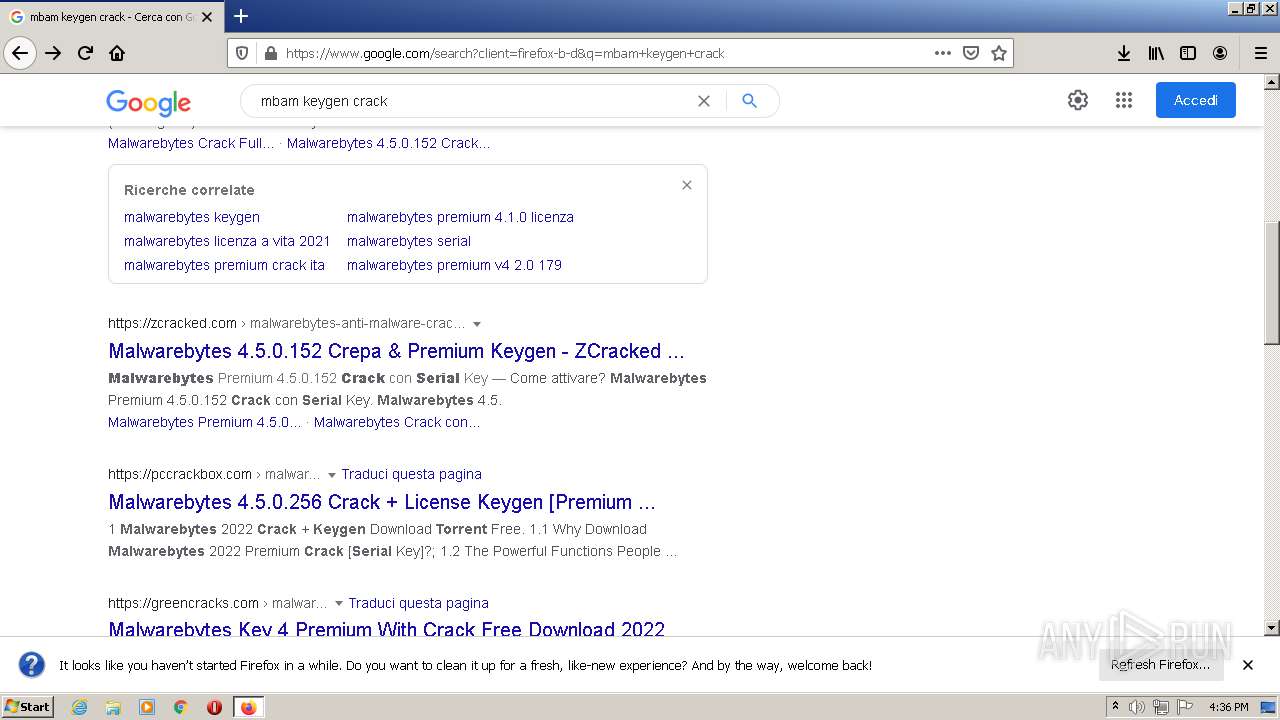Viewport: 1280px width, 720px height.
Task: Open Windows Explorer folder from taskbar
Action: point(113,707)
